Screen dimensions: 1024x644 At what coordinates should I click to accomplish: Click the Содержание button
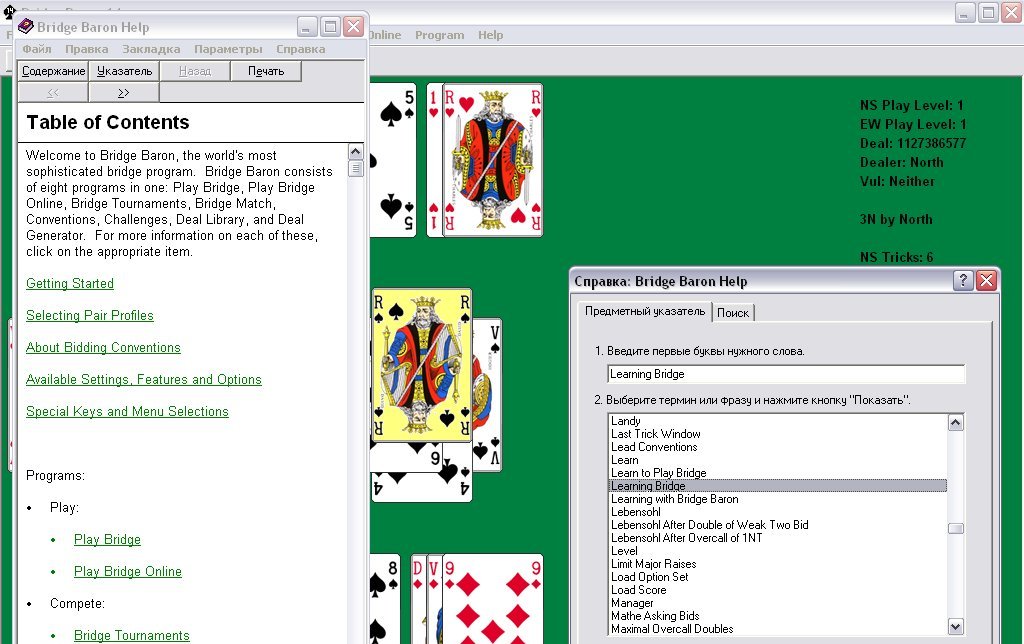(x=54, y=71)
